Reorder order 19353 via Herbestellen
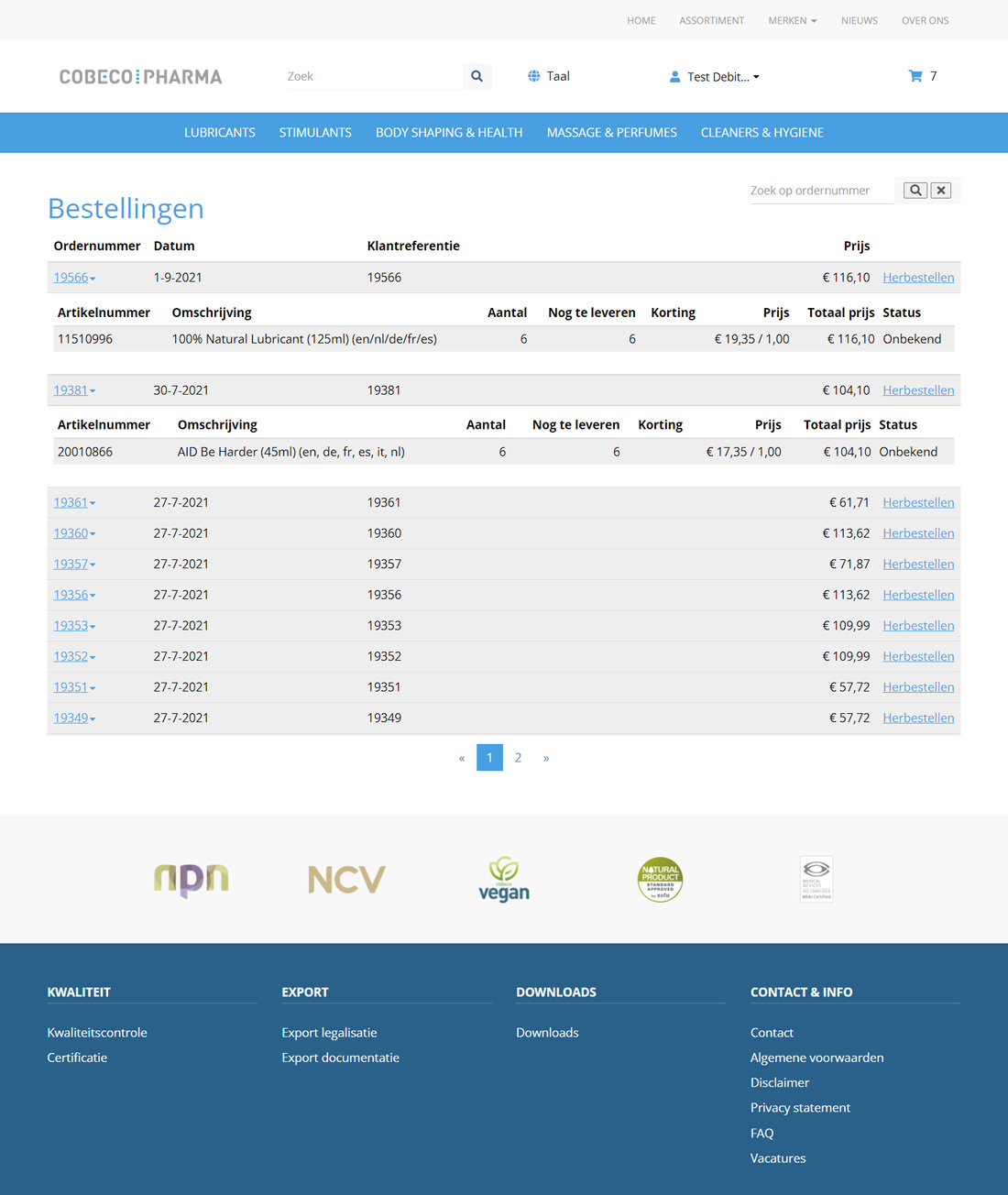 coord(918,625)
